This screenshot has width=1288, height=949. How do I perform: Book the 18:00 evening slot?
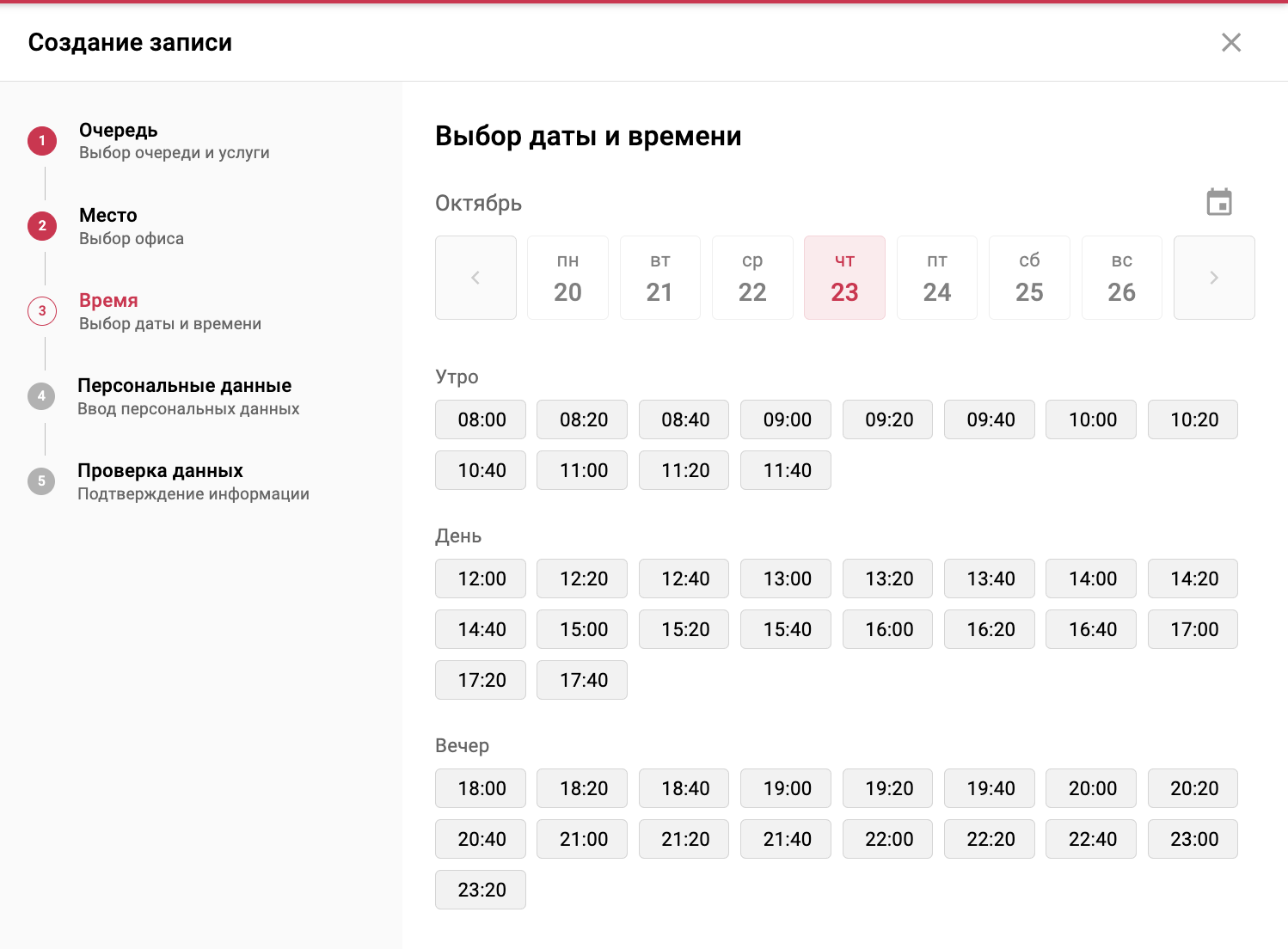coord(481,788)
